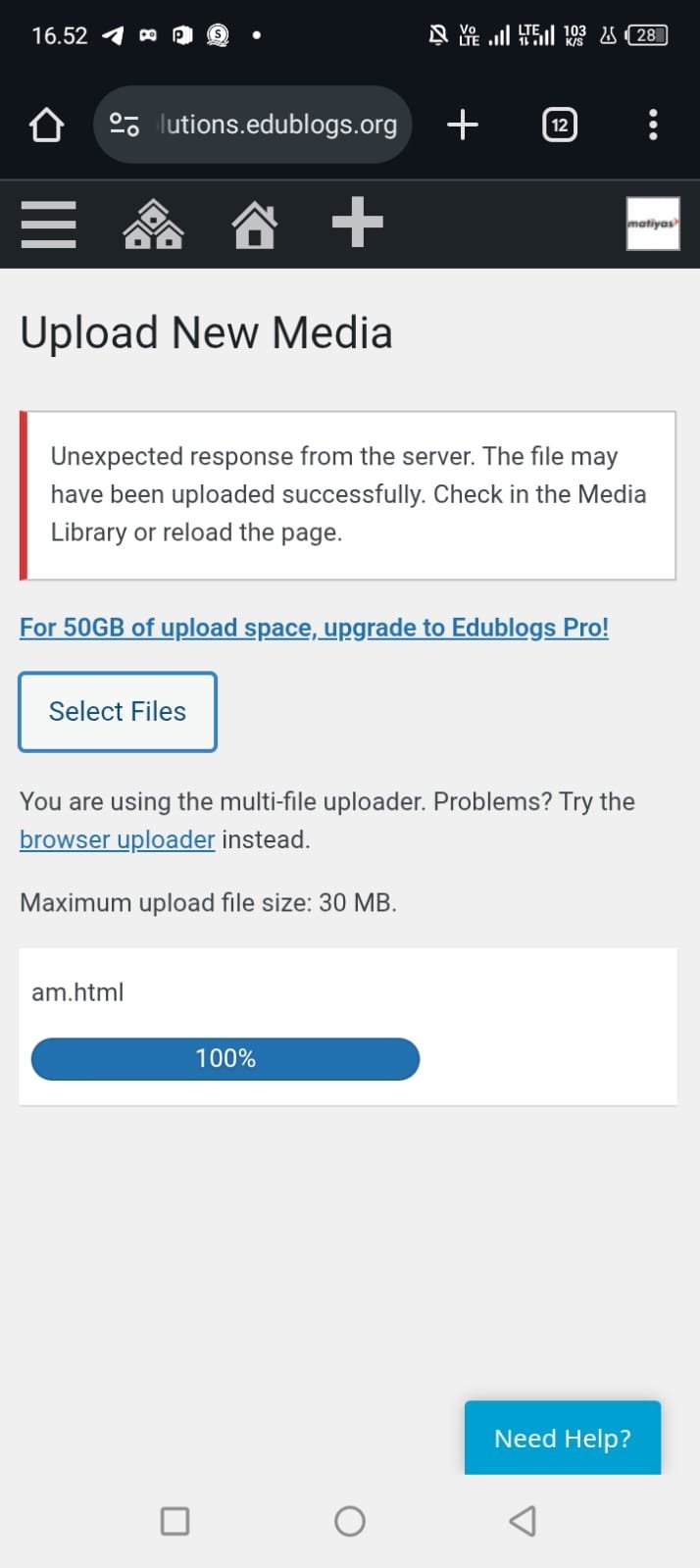
Task: Open the tab switcher showing 12
Action: tap(560, 125)
